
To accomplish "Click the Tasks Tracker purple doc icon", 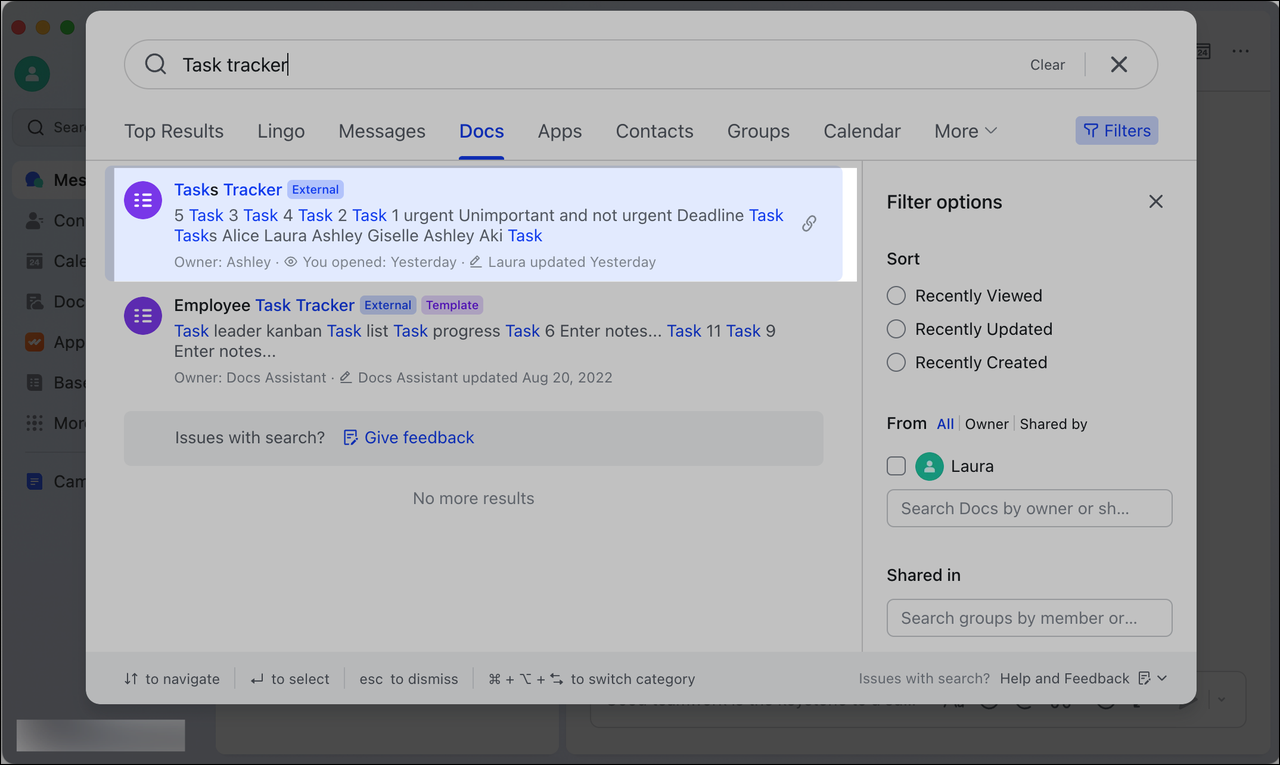I will point(143,200).
